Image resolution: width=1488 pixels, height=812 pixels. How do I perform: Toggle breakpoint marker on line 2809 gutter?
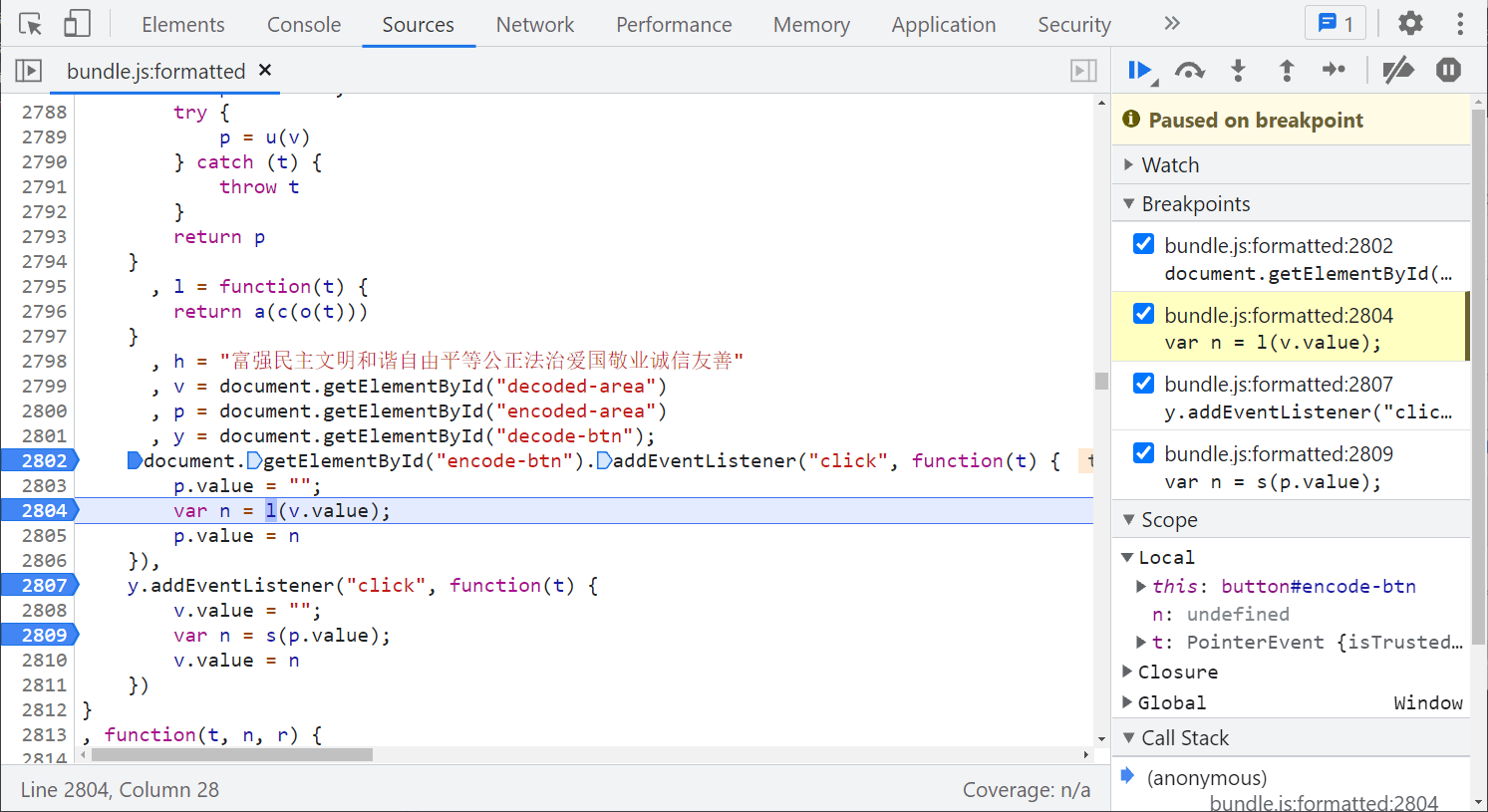pyautogui.click(x=40, y=635)
